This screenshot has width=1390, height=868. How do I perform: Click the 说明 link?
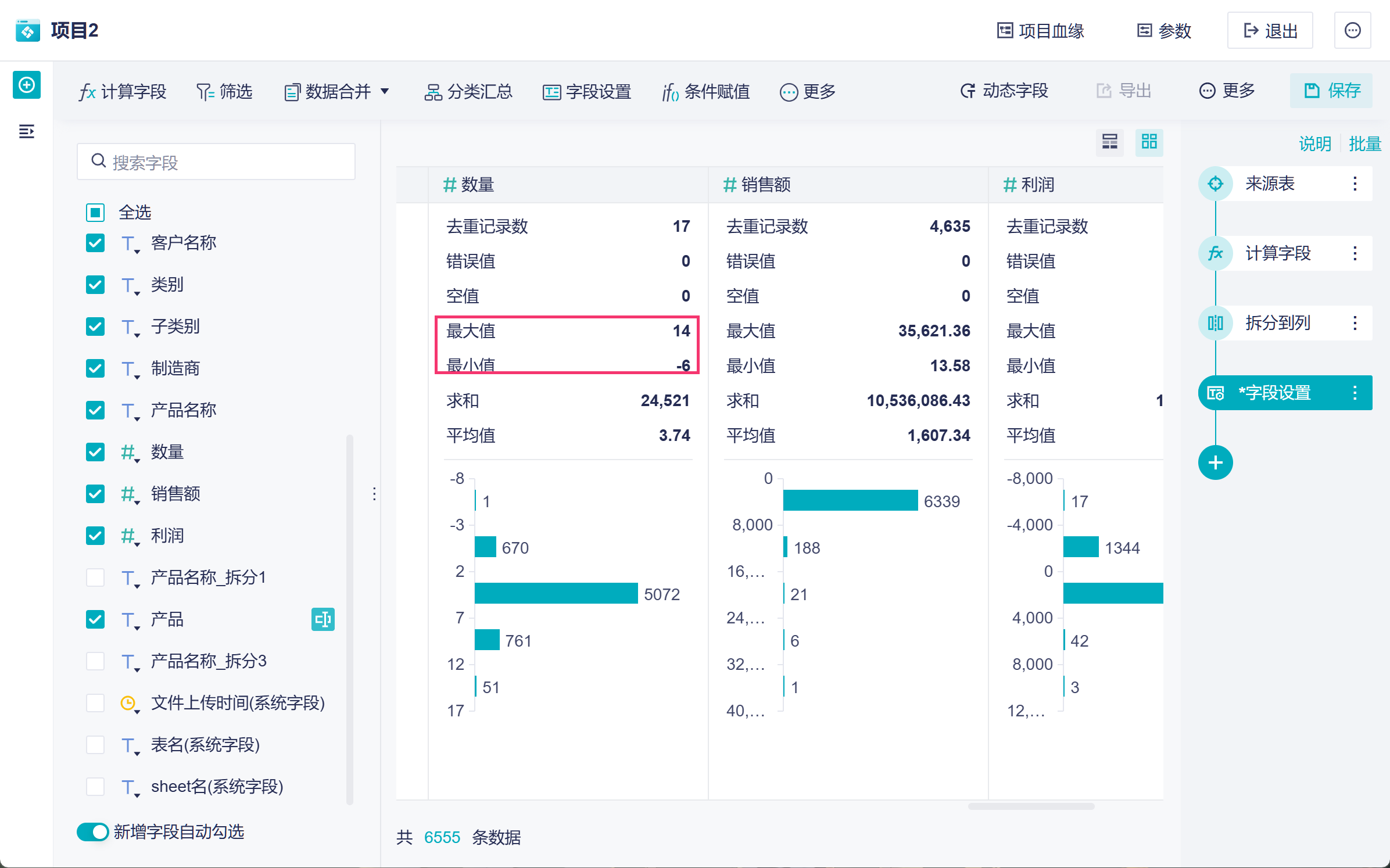click(x=1314, y=144)
